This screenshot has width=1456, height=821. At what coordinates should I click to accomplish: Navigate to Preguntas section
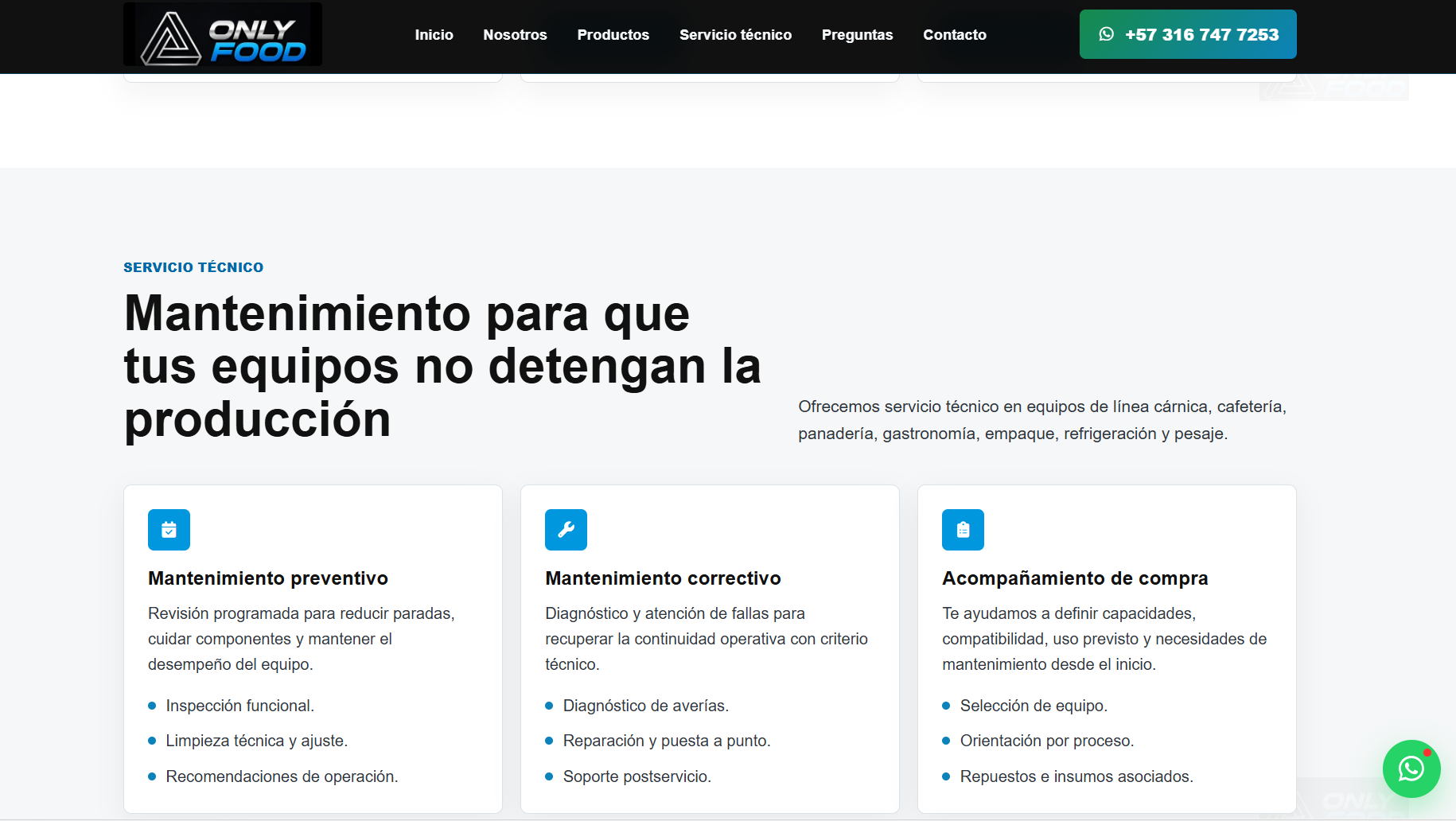(x=857, y=35)
